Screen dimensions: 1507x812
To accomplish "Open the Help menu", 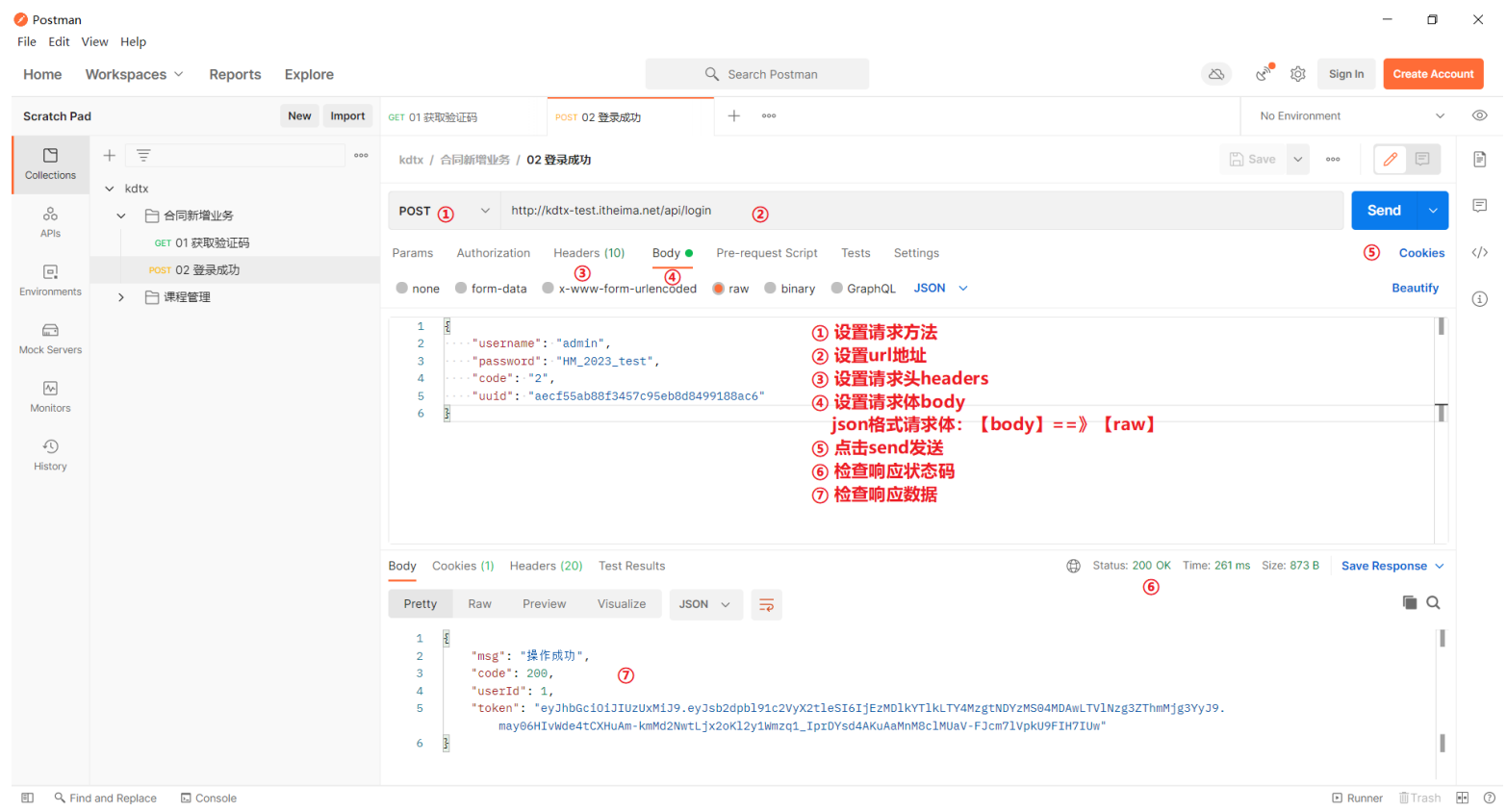I will pos(133,41).
